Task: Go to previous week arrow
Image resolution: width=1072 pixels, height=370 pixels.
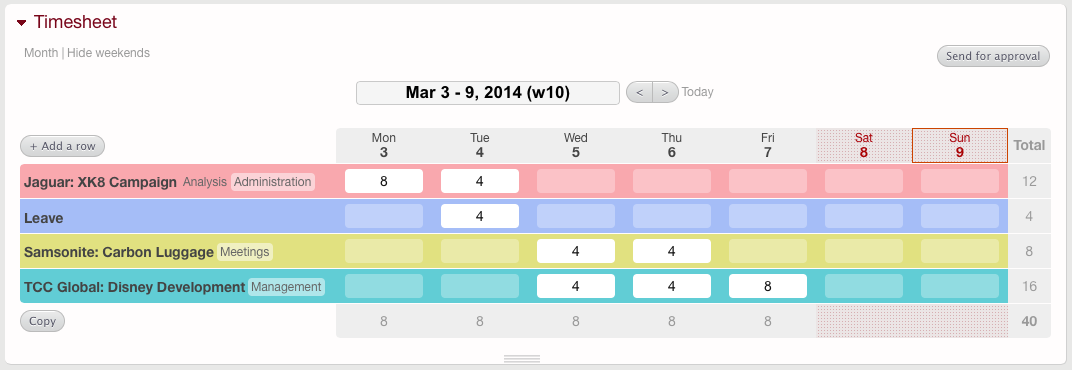Action: [x=639, y=92]
